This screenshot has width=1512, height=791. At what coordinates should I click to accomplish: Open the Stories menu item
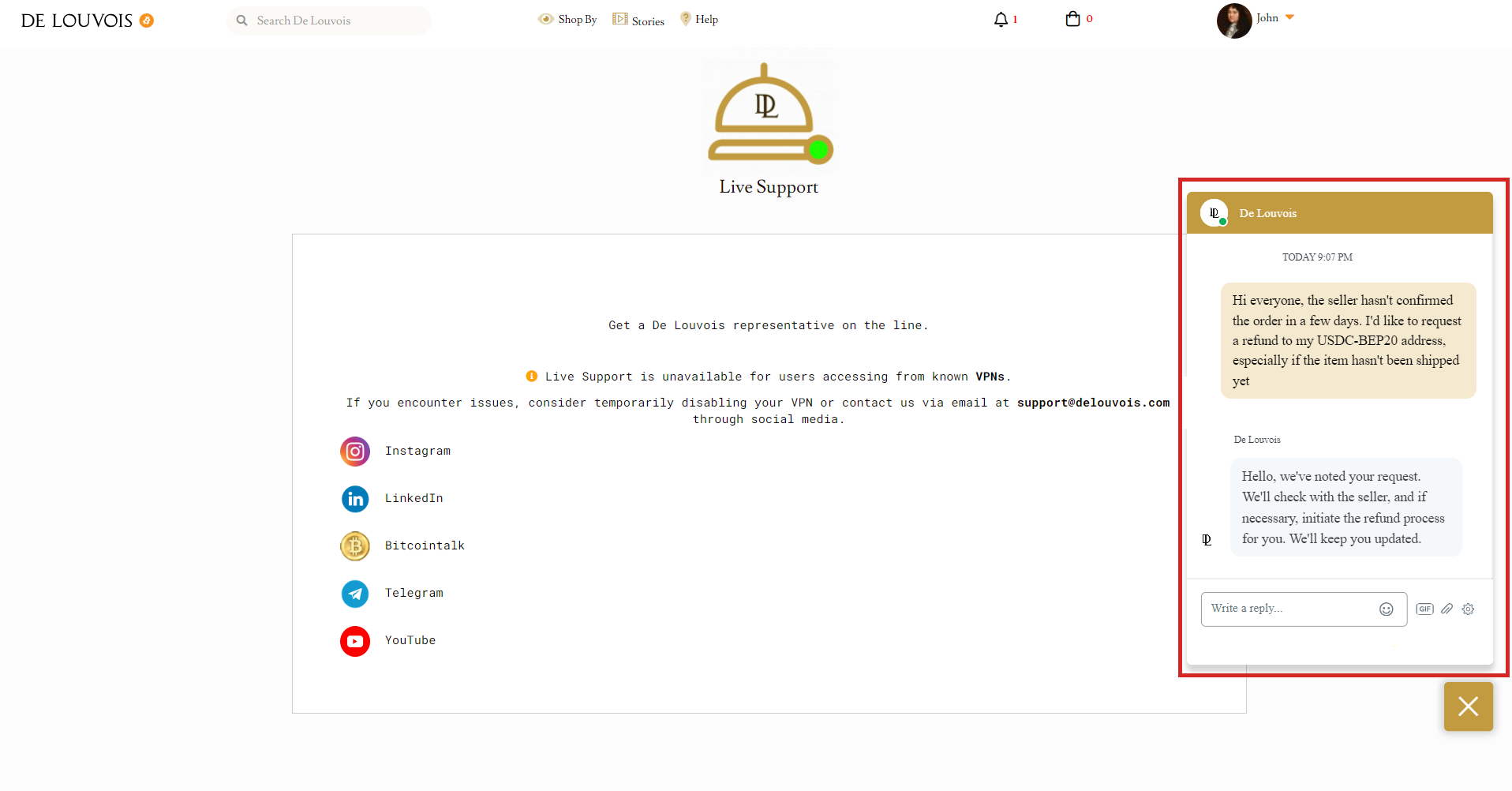point(638,21)
